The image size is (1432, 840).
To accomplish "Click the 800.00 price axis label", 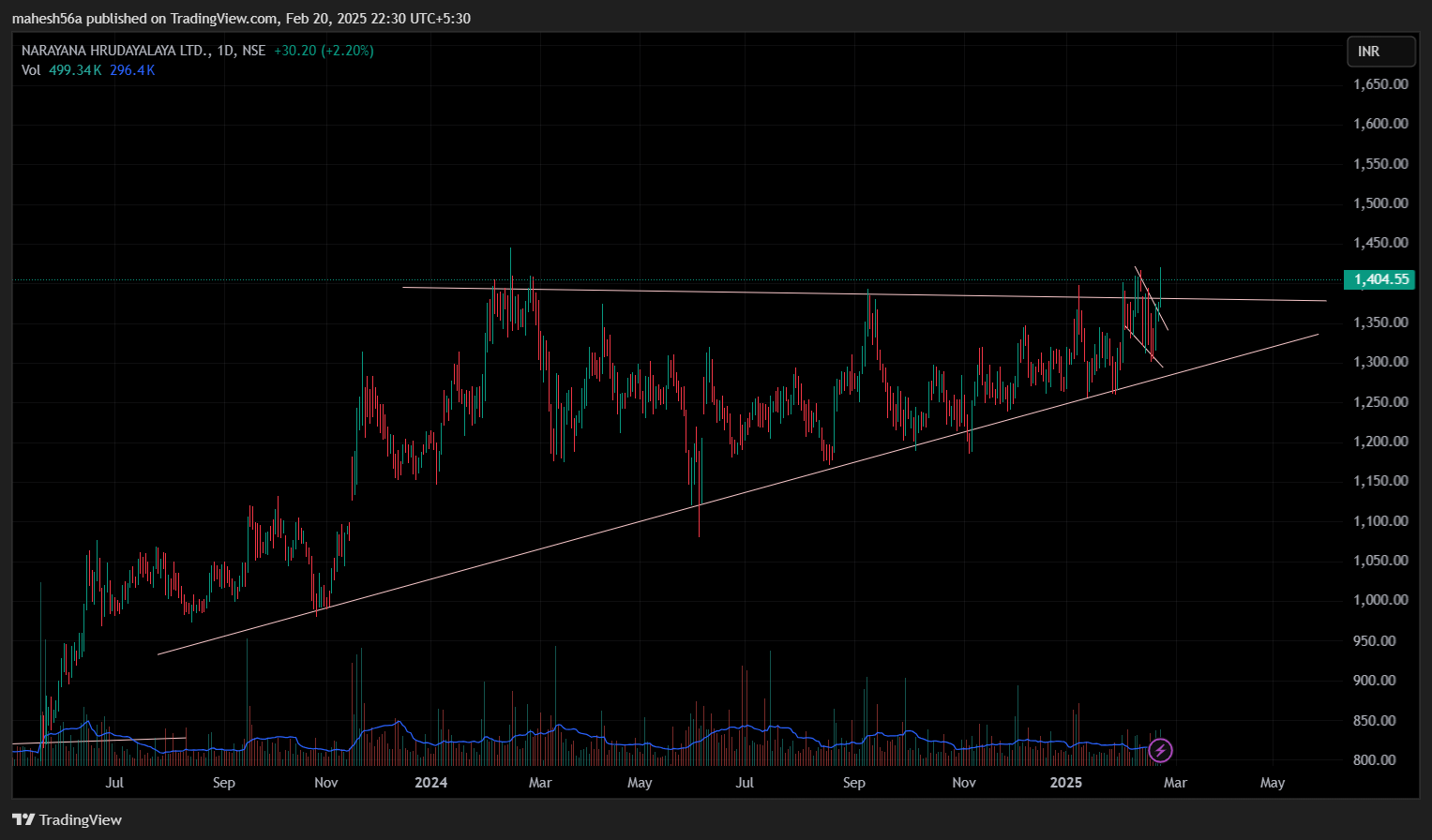I will [1375, 759].
